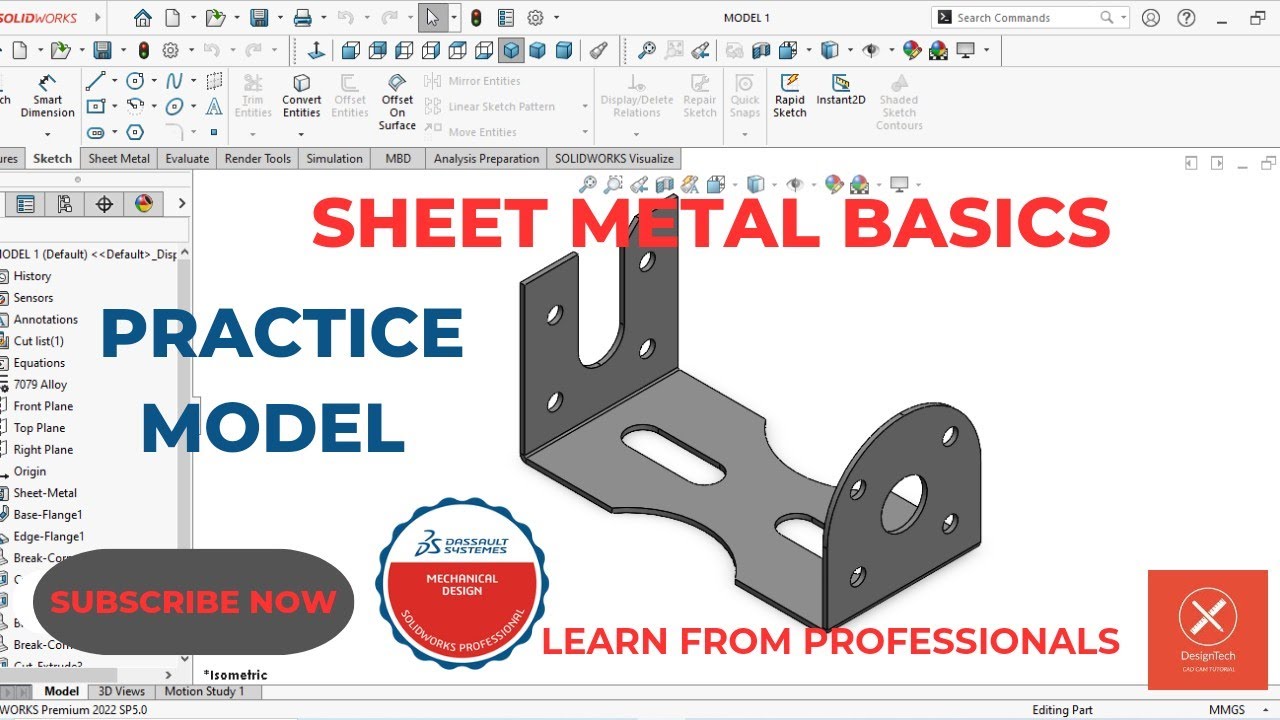Viewport: 1280px width, 720px height.
Task: Click Offset On Surface tool
Action: point(397,102)
